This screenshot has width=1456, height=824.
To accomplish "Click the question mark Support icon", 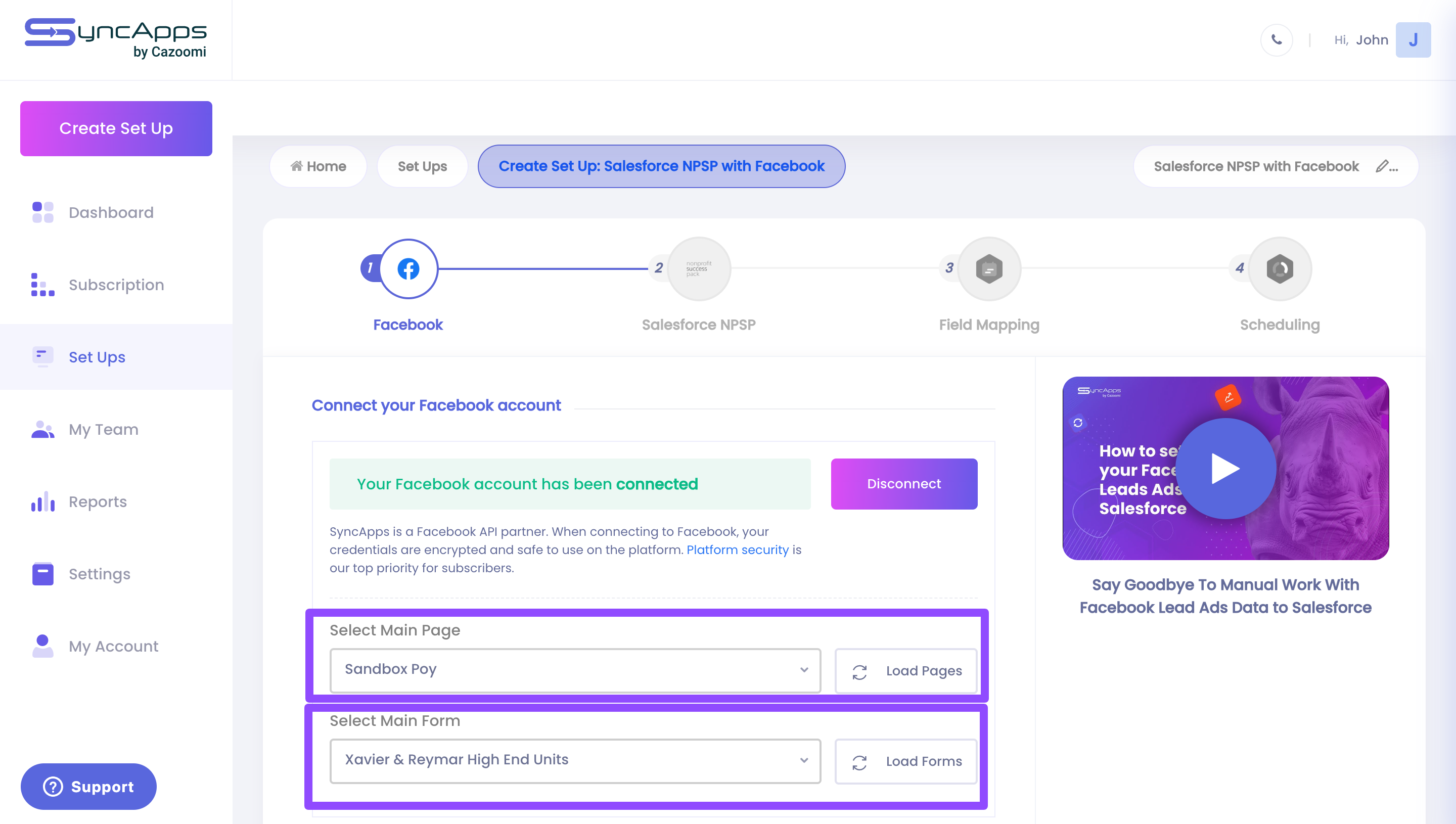I will (53, 787).
